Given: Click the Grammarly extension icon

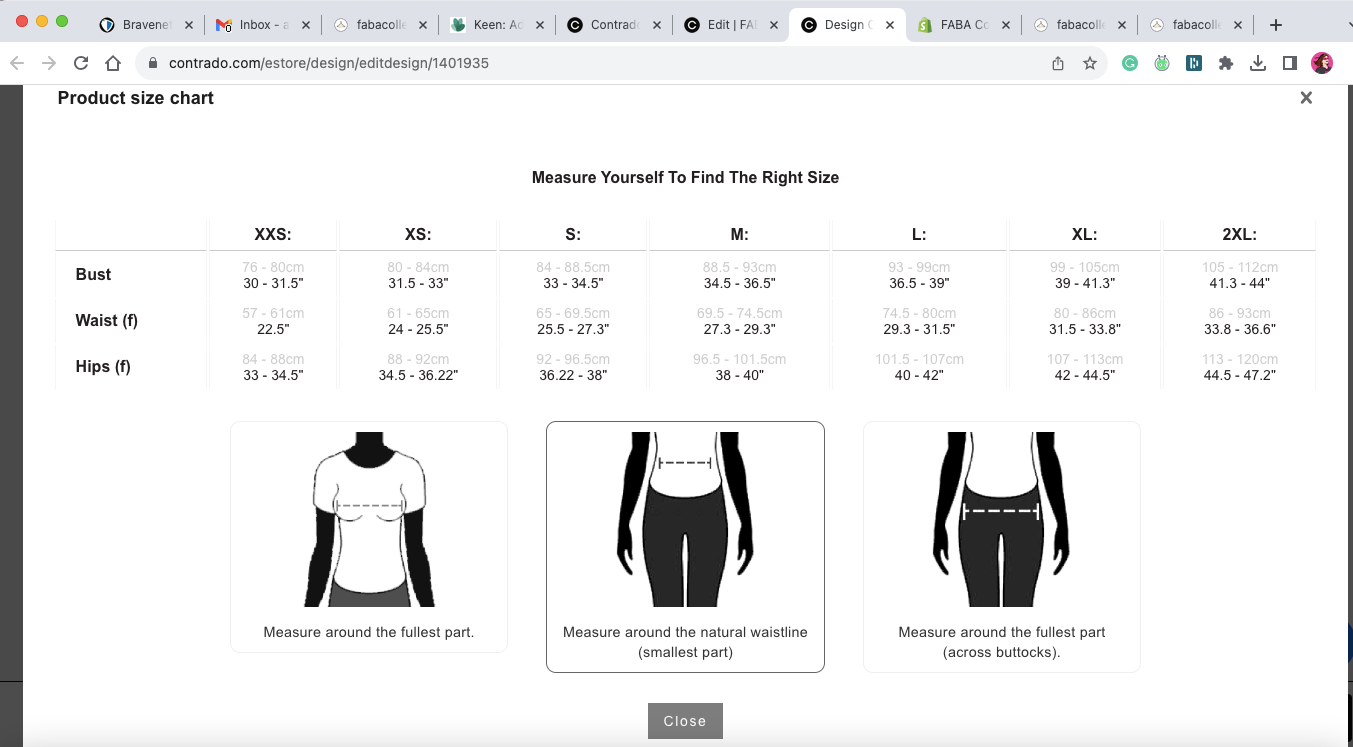Looking at the screenshot, I should coord(1129,63).
